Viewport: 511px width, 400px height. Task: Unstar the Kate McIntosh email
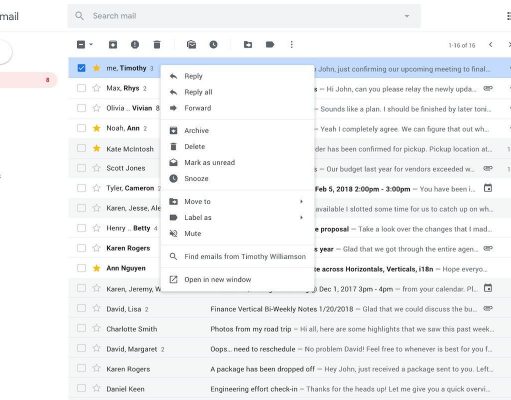[x=96, y=148]
